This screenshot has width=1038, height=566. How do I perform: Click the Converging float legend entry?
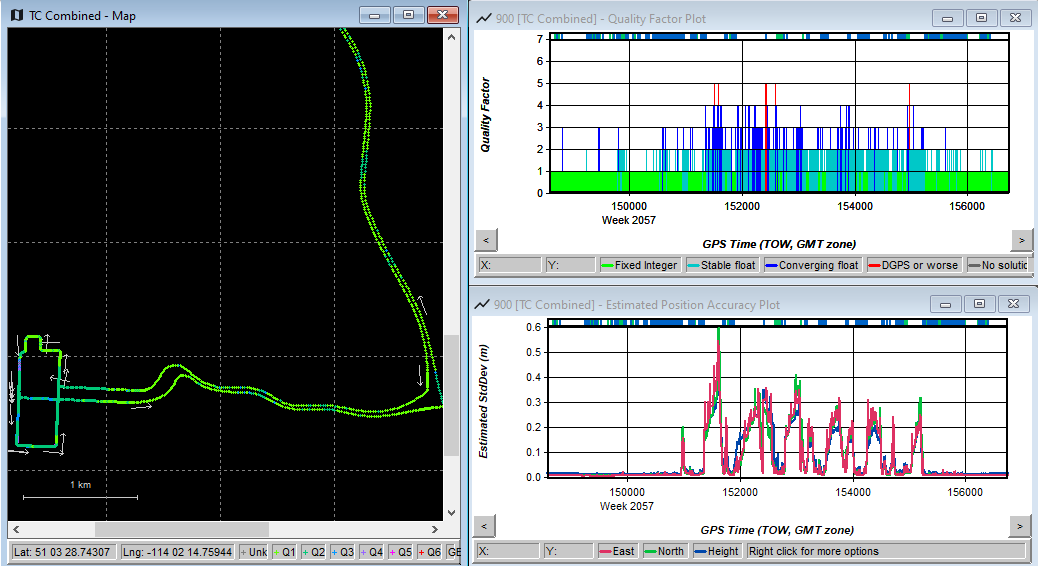[x=812, y=265]
